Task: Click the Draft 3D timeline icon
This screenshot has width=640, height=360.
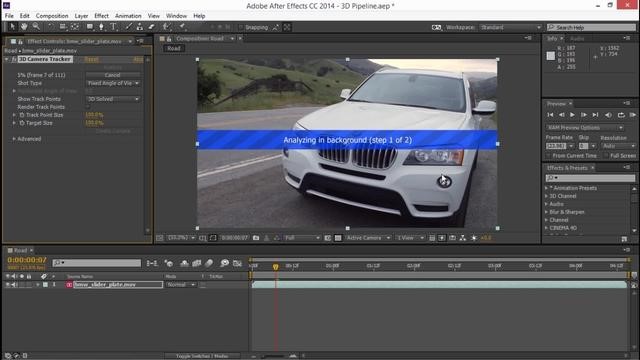Action: point(169,263)
